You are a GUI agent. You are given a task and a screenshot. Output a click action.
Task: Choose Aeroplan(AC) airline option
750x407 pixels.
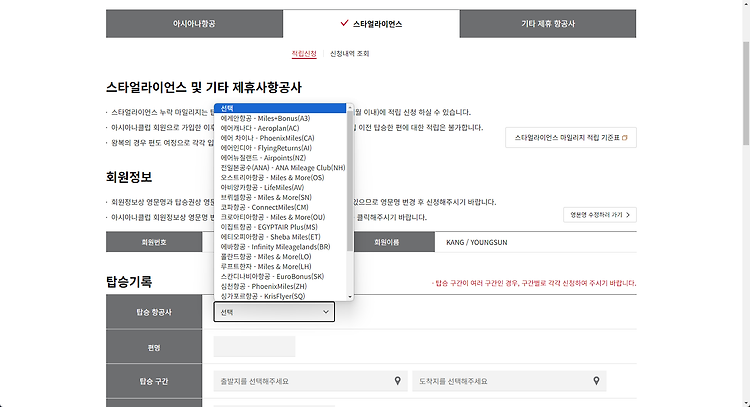280,128
